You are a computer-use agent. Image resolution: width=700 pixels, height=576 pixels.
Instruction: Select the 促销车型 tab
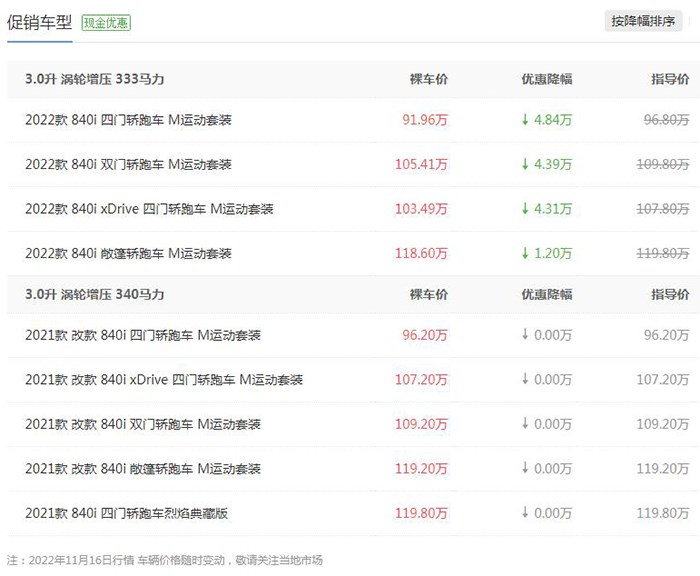(x=39, y=22)
